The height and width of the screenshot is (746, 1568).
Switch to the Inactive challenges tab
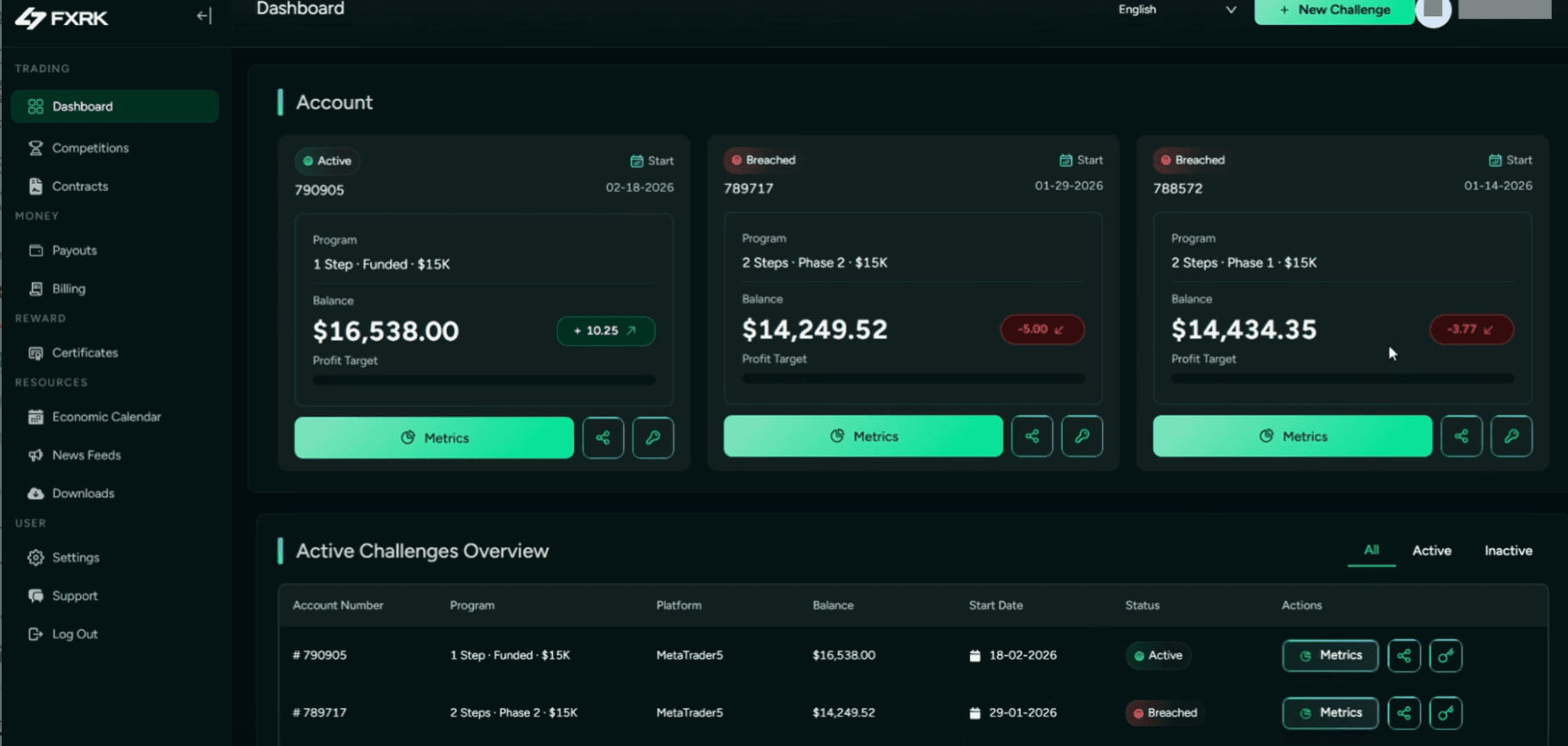[1508, 551]
